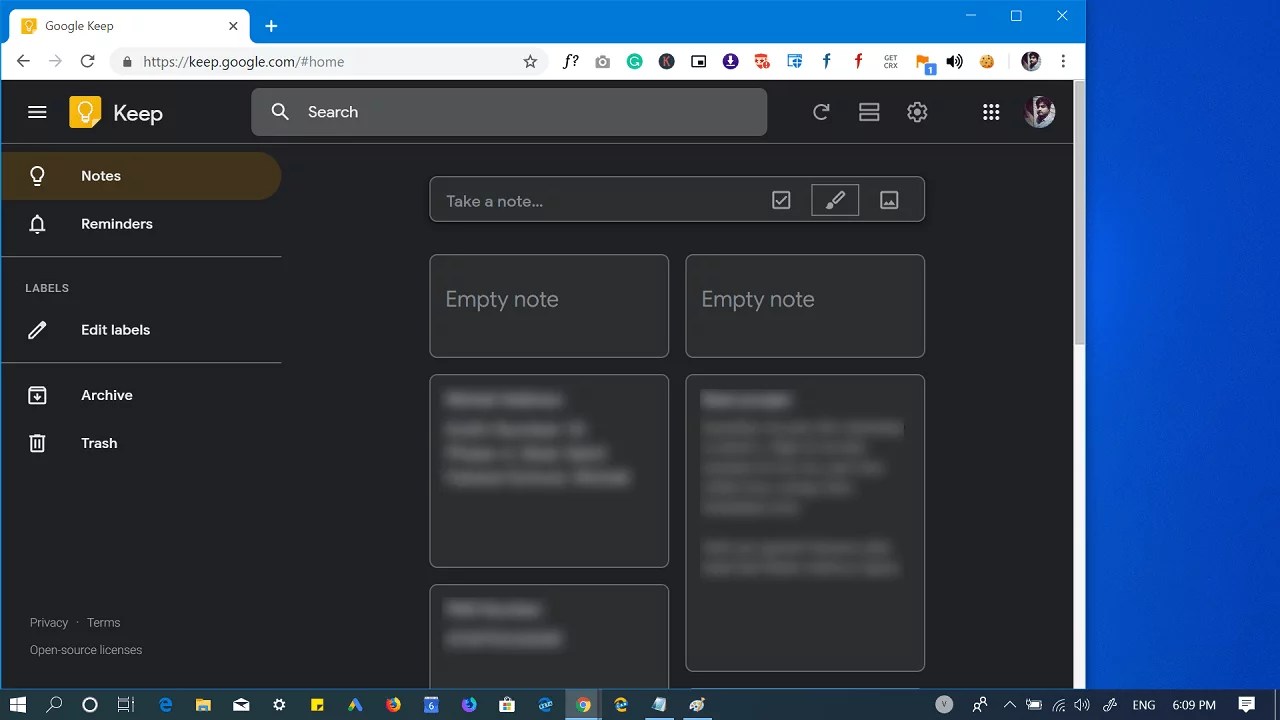Viewport: 1280px width, 720px height.
Task: Open the Keep main menu hamburger
Action: (x=37, y=112)
